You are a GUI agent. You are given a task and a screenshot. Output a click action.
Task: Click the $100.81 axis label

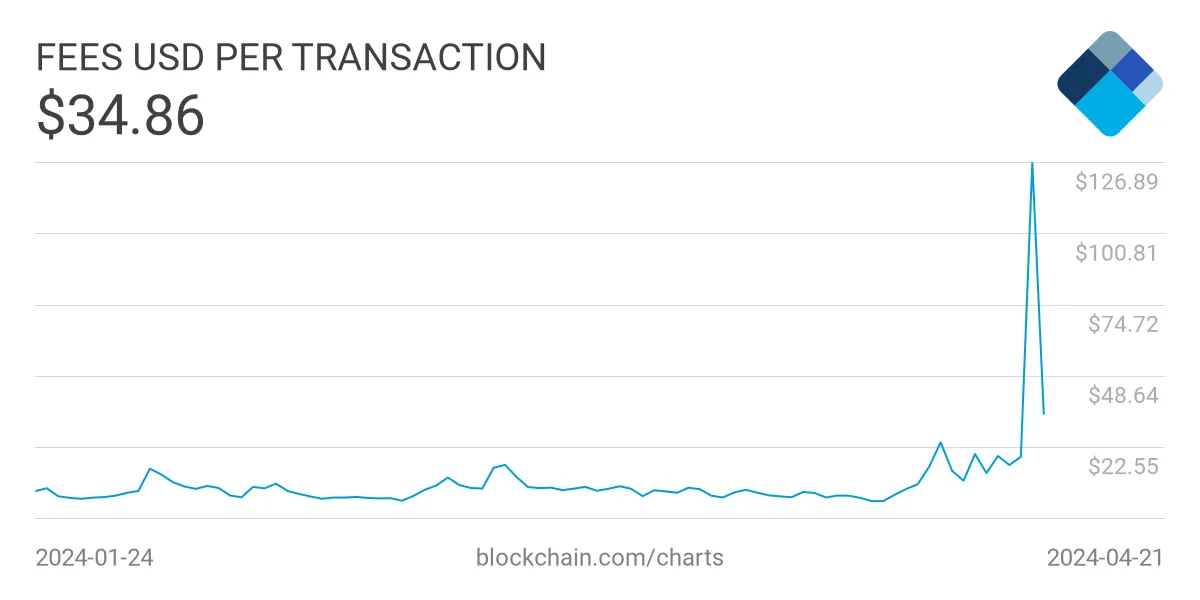[x=1116, y=253]
